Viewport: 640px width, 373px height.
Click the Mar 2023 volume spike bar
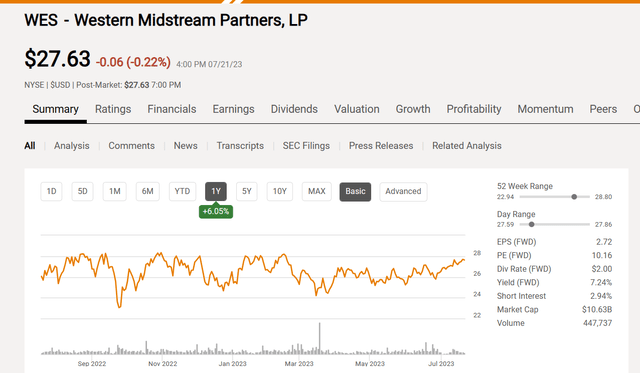(320, 338)
